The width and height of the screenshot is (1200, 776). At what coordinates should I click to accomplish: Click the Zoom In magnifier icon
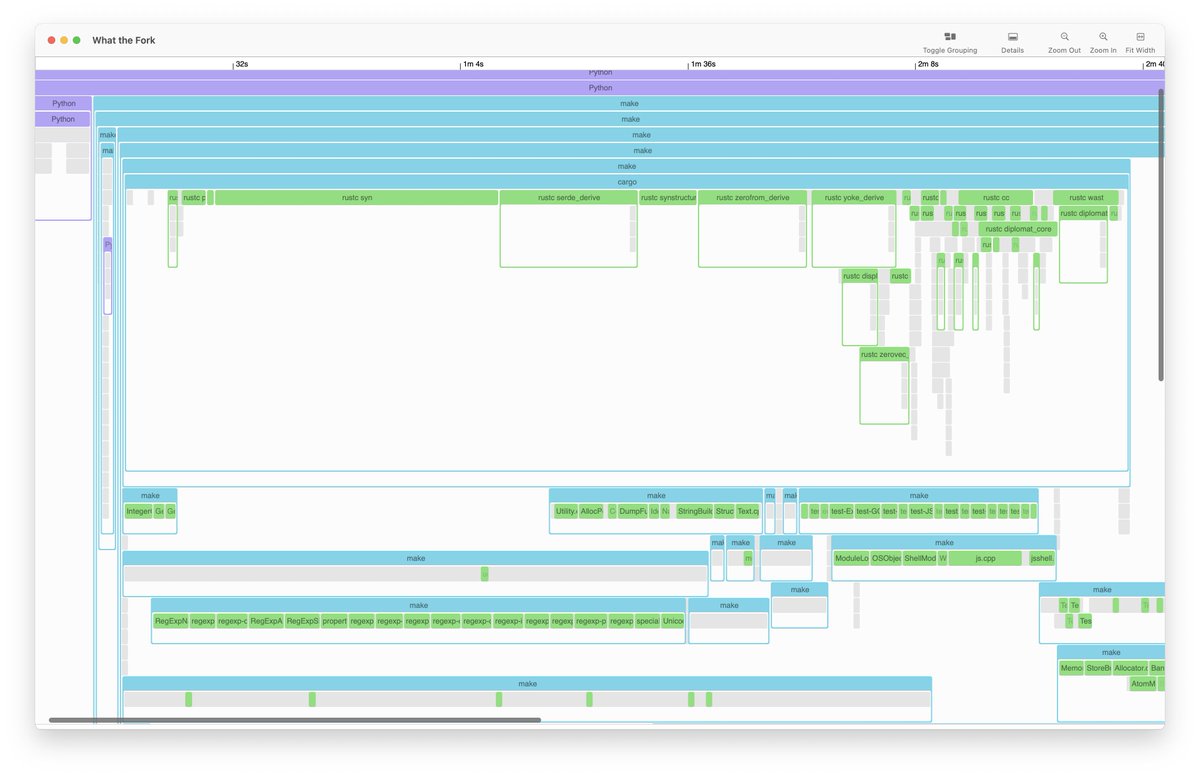[1103, 36]
